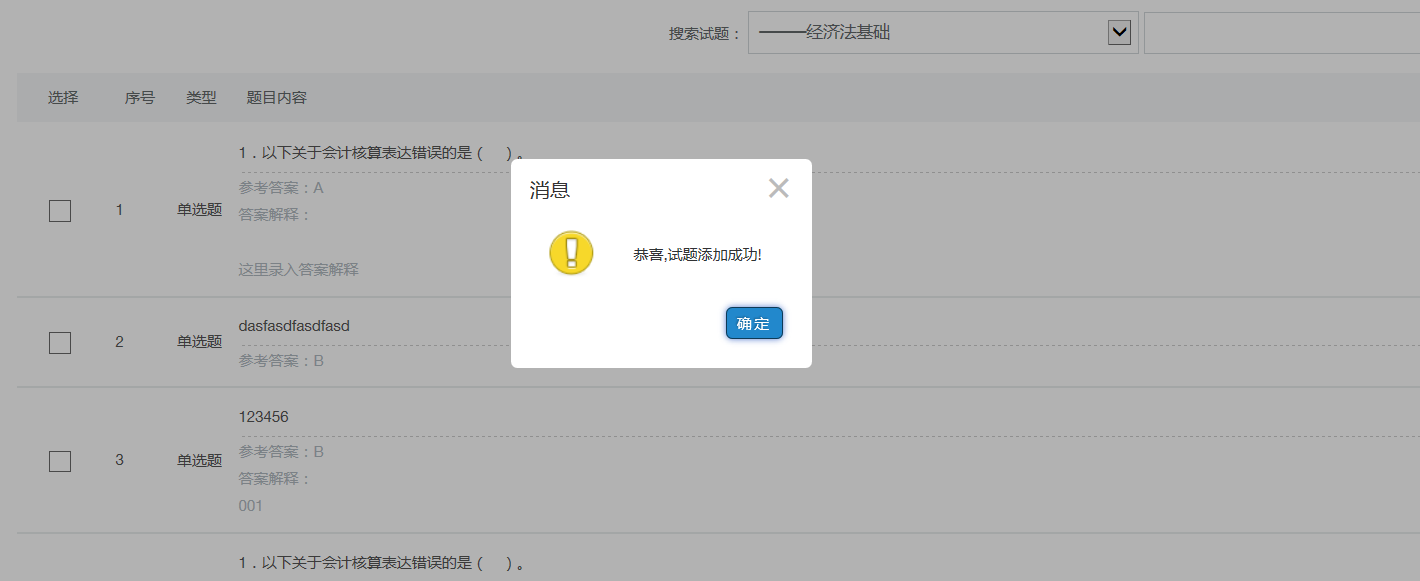
Task: Select the 类型 column header
Action: (201, 98)
